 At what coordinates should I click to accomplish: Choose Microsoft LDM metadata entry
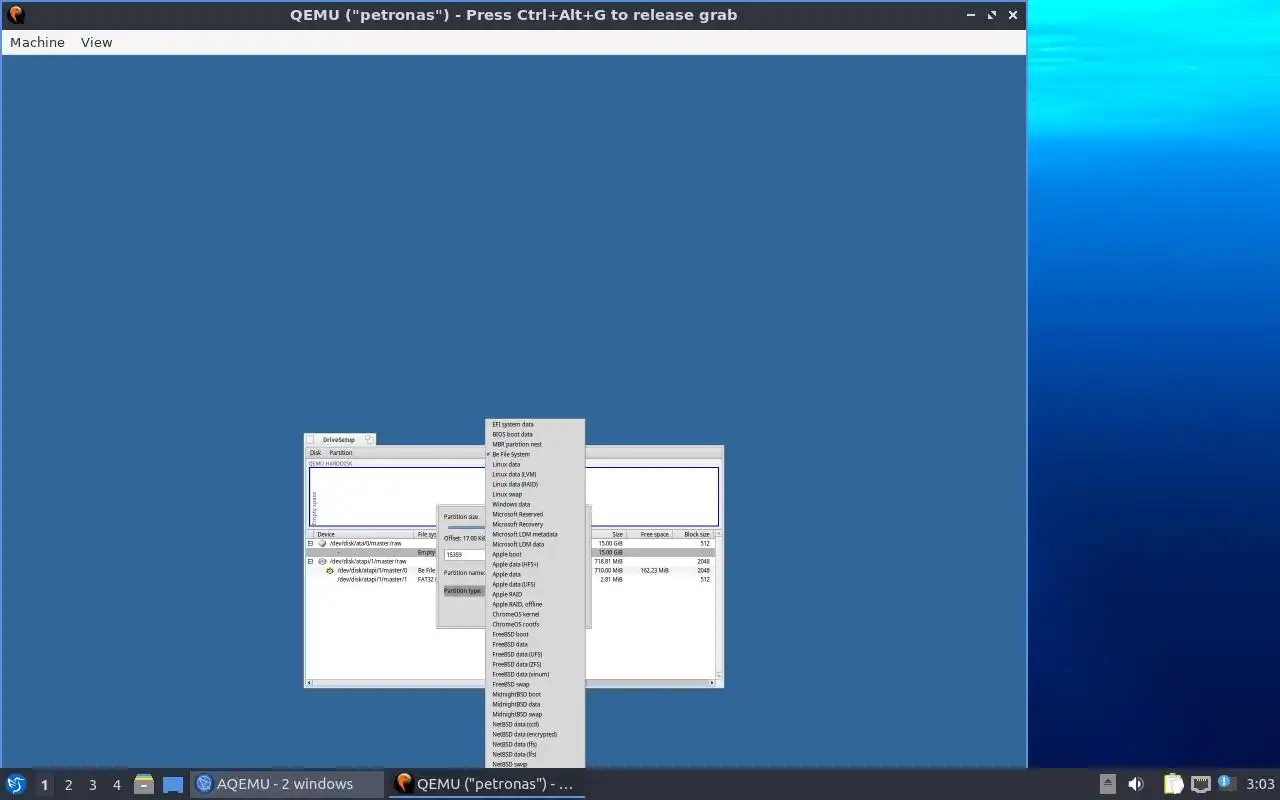[535, 534]
